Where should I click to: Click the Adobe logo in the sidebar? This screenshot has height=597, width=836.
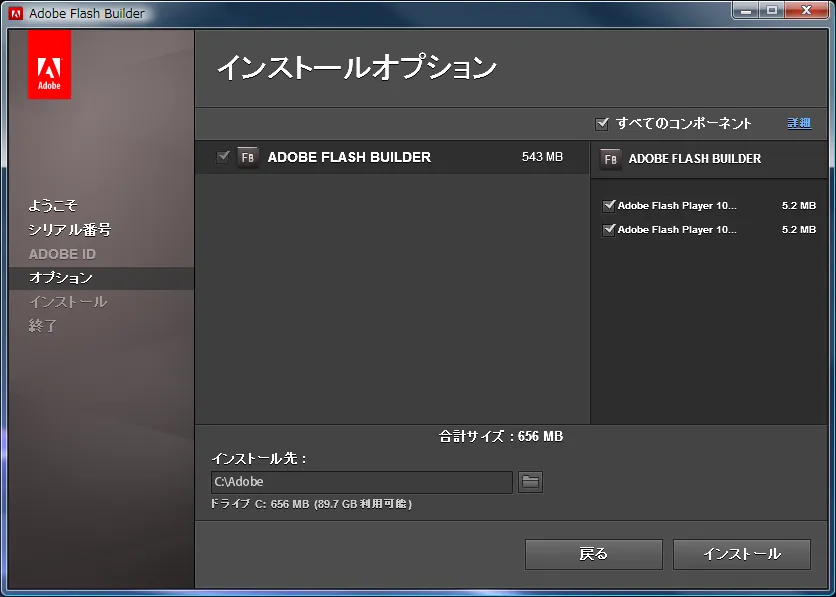(x=49, y=64)
